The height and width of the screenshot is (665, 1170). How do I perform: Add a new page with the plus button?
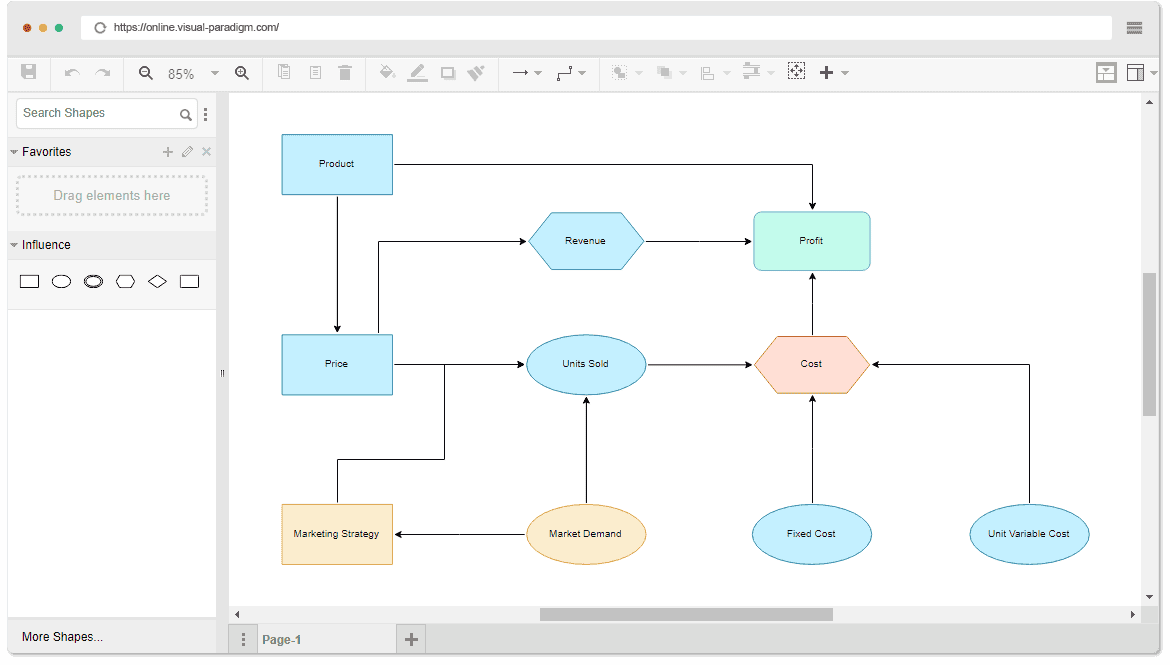point(410,638)
